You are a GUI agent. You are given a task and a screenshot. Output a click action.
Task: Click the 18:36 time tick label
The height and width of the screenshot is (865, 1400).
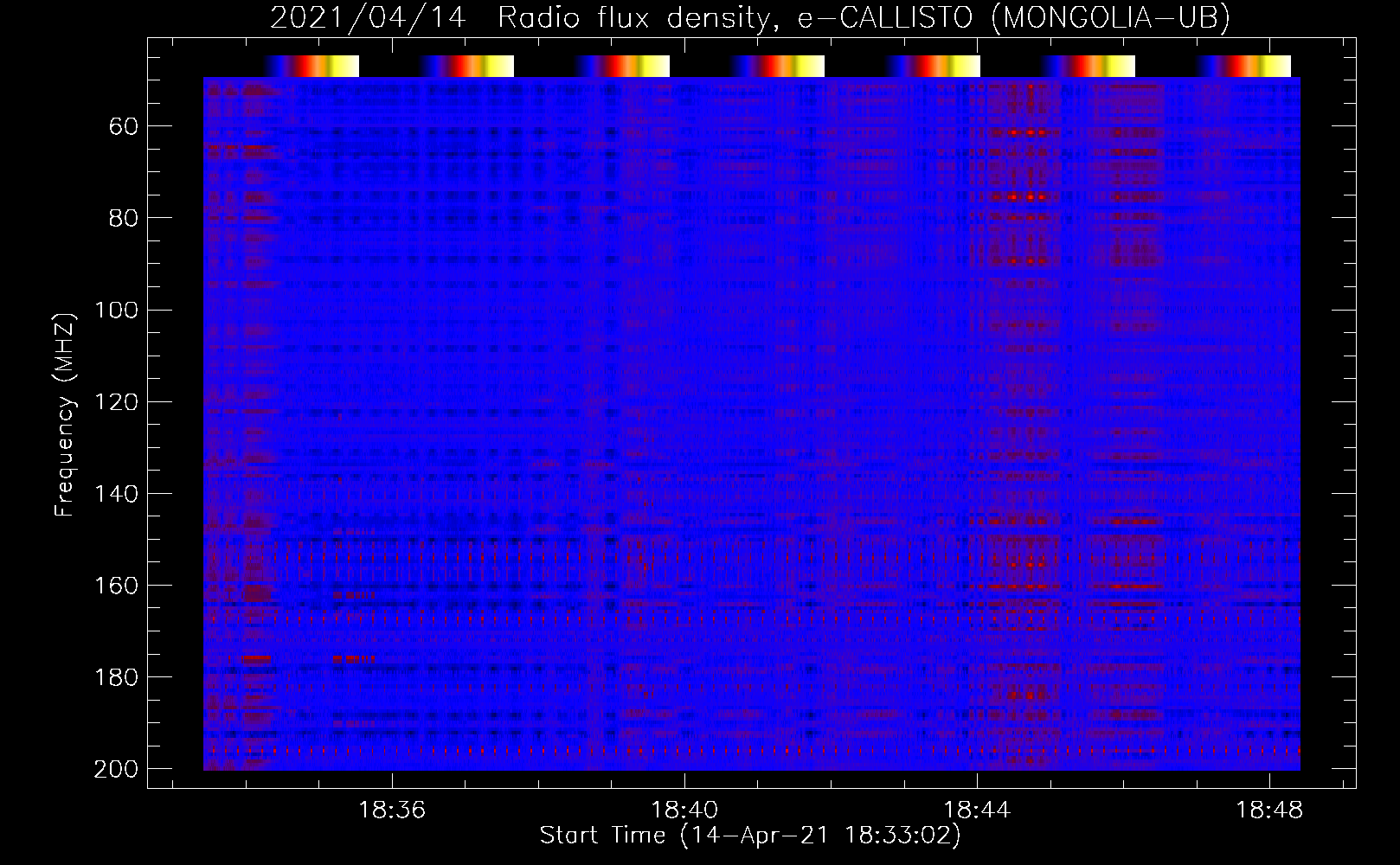click(x=393, y=811)
